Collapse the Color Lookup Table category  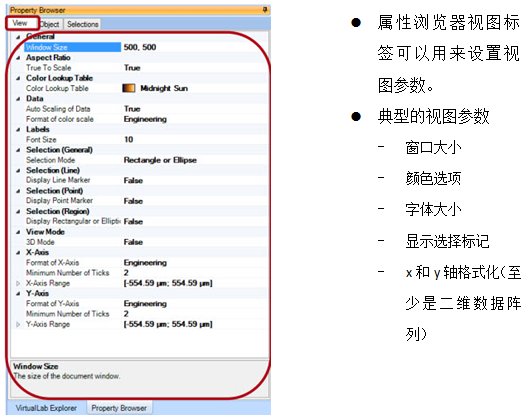18,78
